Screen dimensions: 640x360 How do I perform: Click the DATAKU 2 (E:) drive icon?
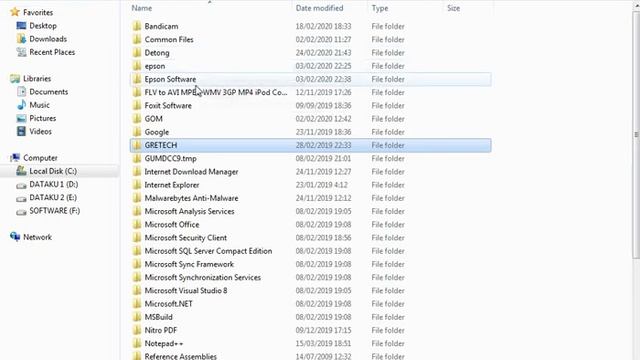pos(21,198)
